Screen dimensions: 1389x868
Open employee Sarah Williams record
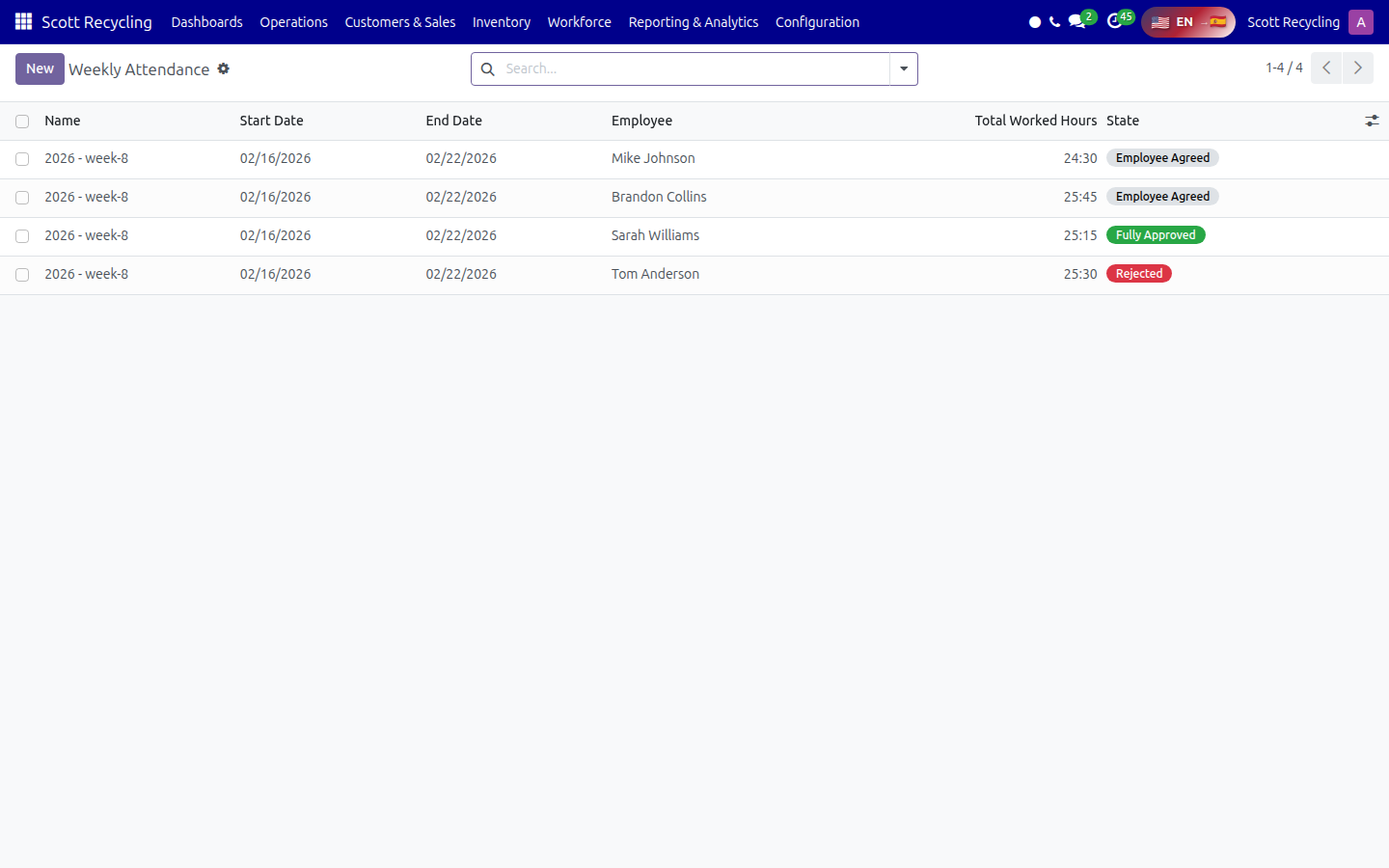pyautogui.click(x=656, y=235)
